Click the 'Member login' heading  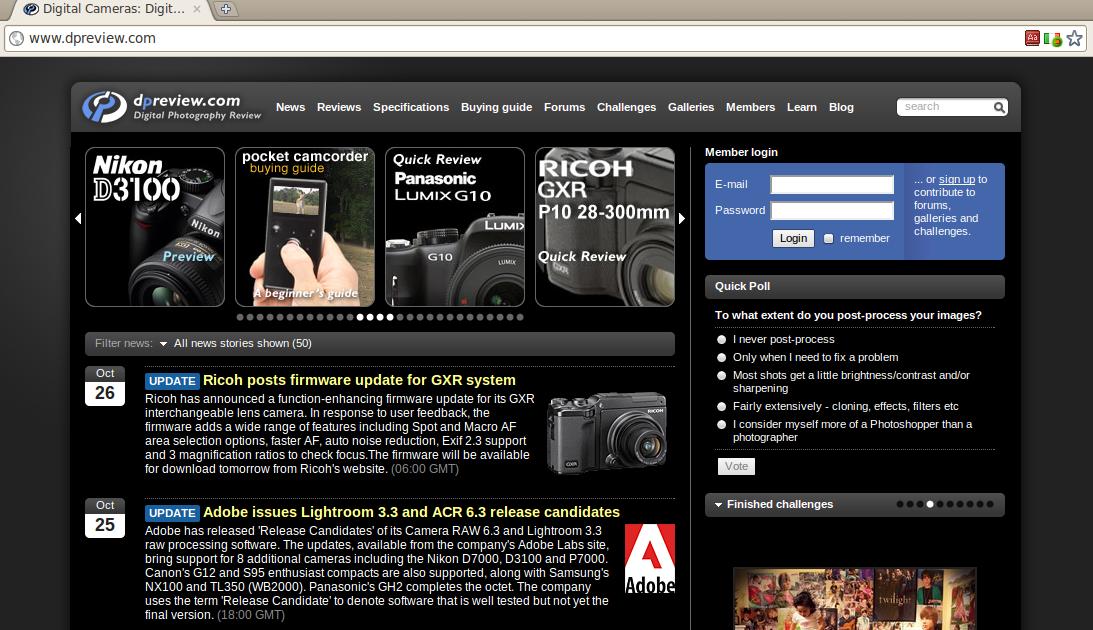point(741,153)
